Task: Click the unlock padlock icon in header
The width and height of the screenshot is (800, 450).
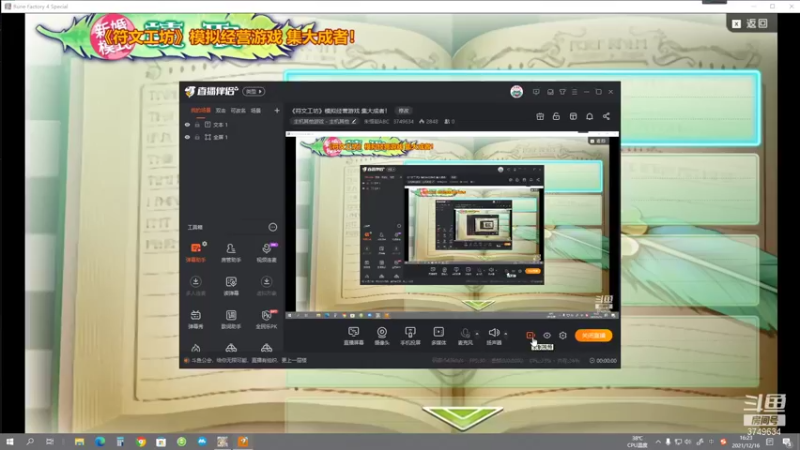Action: pyautogui.click(x=556, y=116)
